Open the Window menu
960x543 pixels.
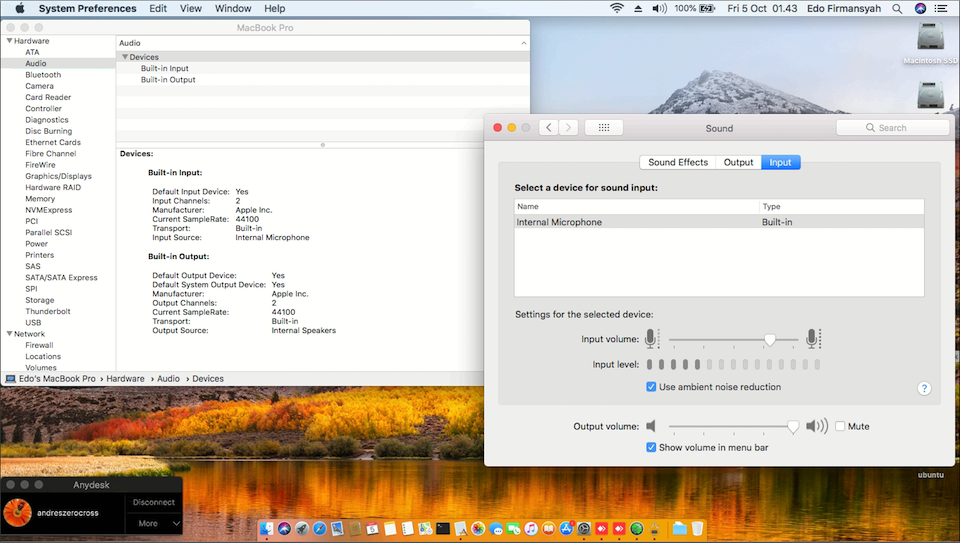pos(233,9)
